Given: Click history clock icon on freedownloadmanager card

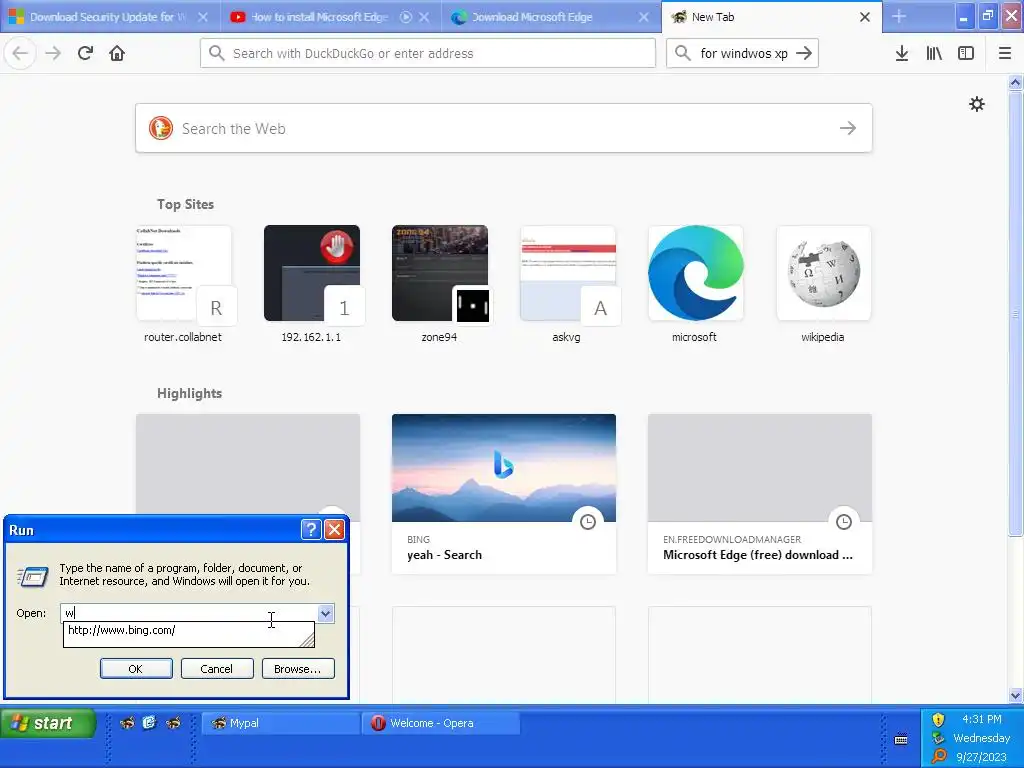Looking at the screenshot, I should click(844, 522).
